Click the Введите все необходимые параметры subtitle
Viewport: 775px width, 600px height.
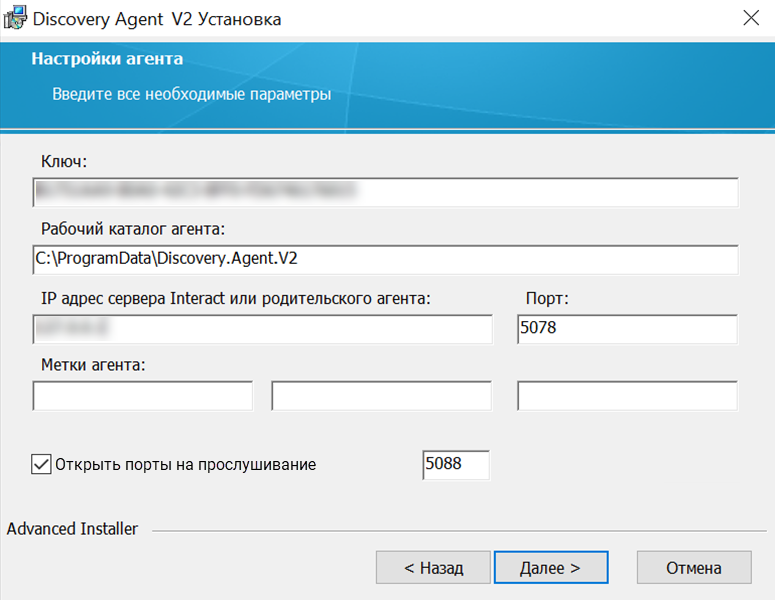point(192,94)
